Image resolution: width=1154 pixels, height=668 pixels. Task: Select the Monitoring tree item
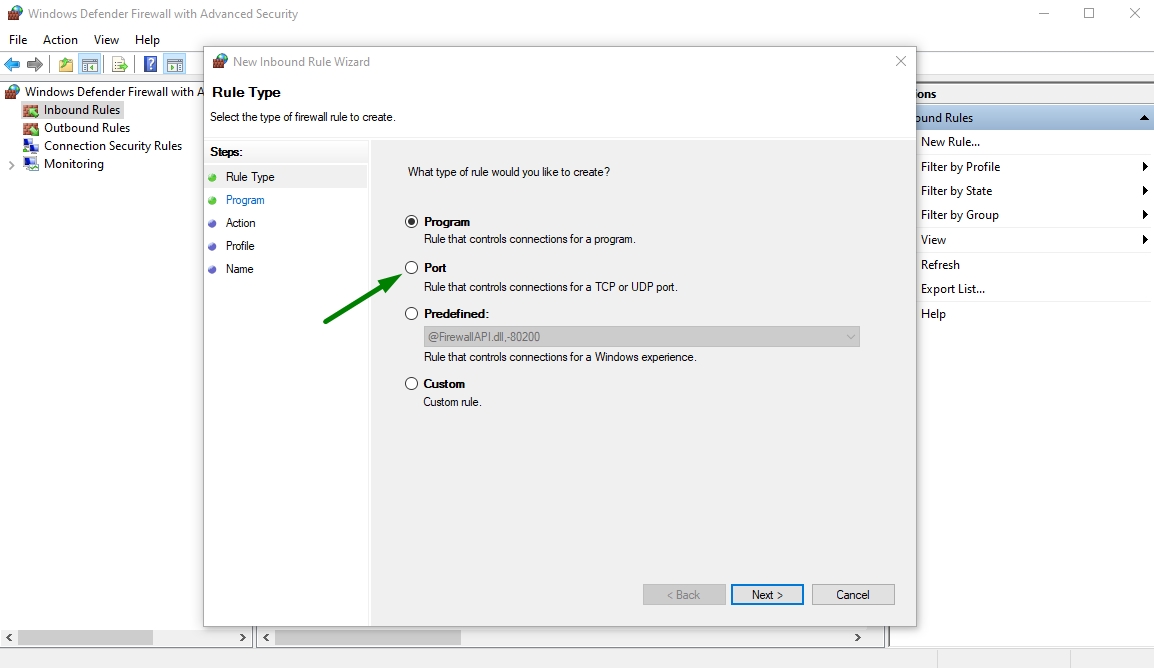pos(74,164)
